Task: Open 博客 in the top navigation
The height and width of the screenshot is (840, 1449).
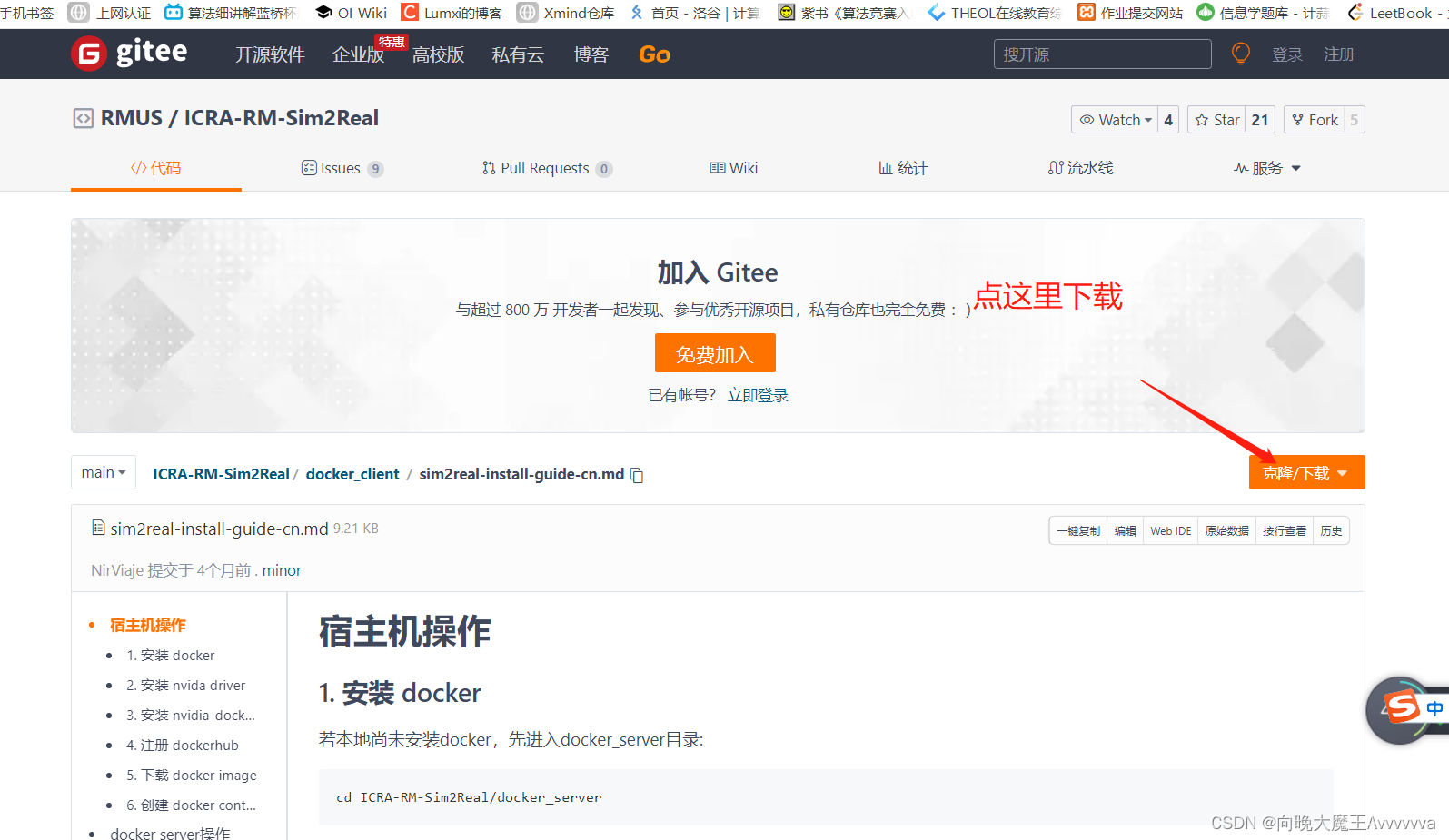Action: pyautogui.click(x=591, y=54)
